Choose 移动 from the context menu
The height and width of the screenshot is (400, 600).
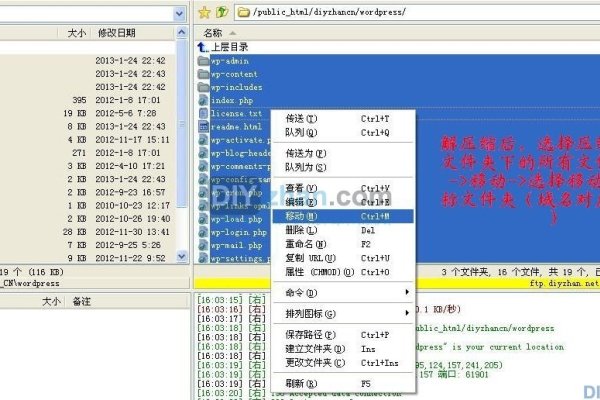coord(344,216)
